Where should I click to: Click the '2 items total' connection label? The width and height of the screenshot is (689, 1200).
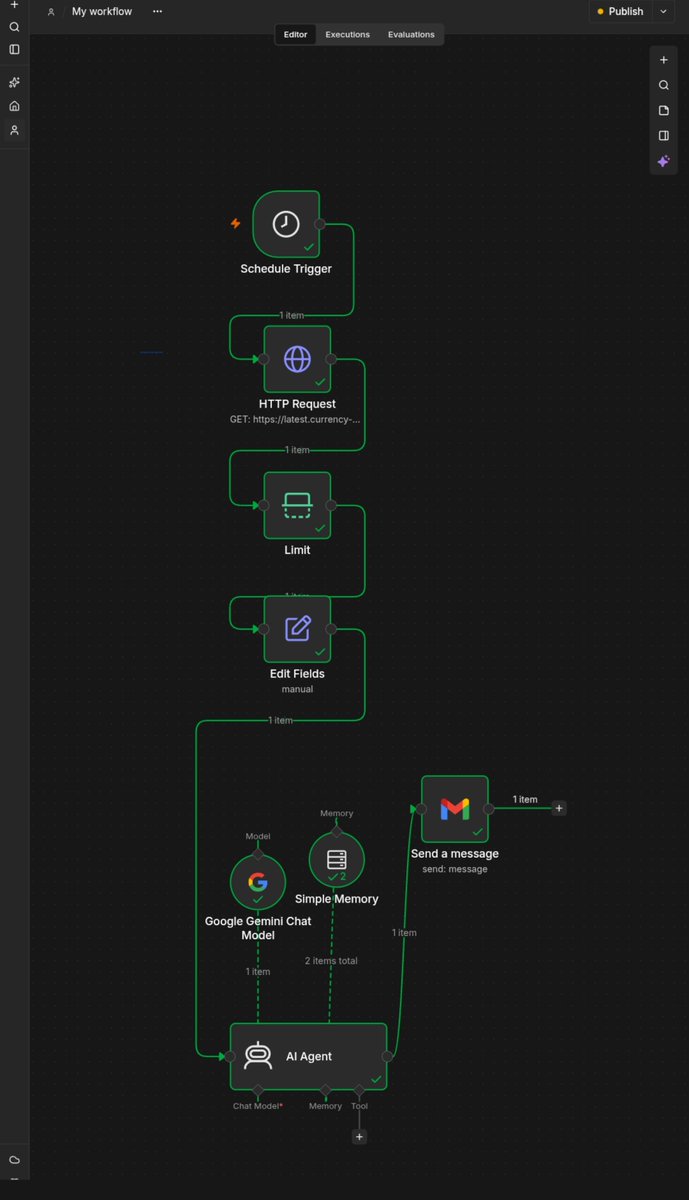[x=331, y=961]
